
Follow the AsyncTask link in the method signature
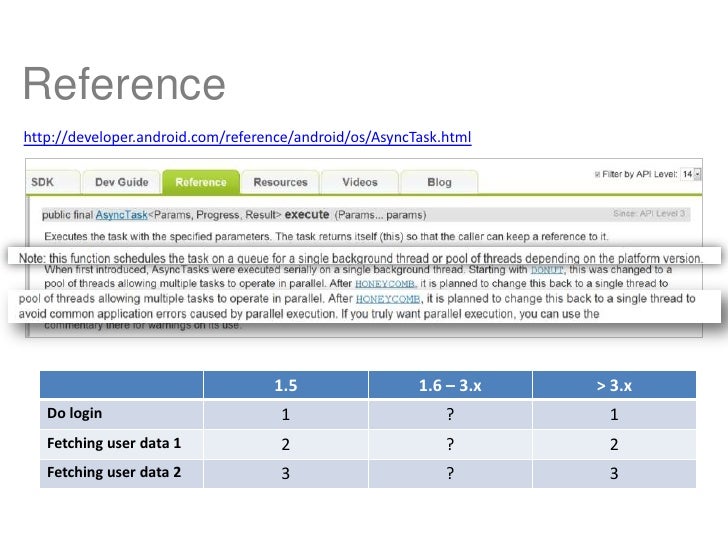pyautogui.click(x=121, y=215)
